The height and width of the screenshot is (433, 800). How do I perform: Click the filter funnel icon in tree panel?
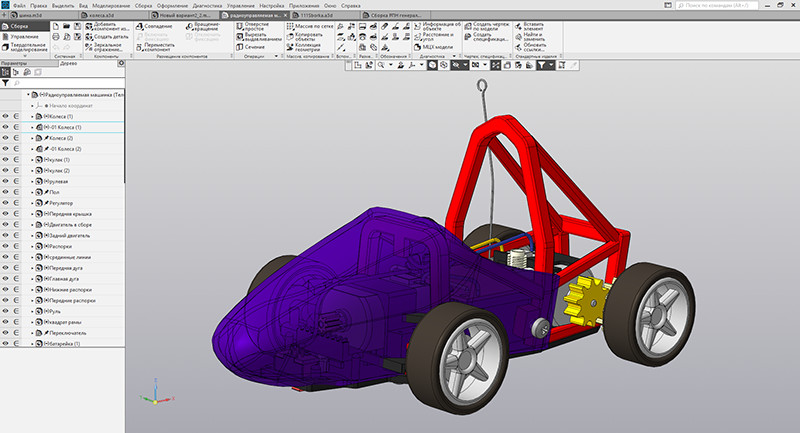(x=5, y=84)
